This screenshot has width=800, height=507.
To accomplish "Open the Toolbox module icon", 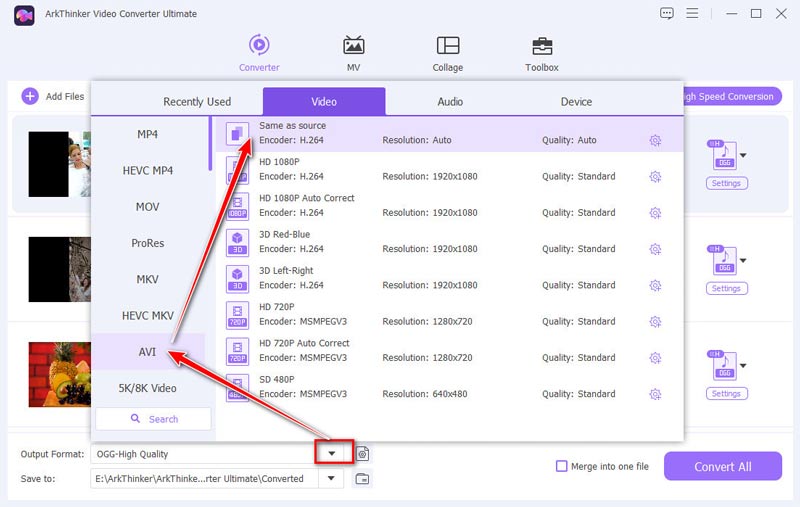I will (542, 46).
